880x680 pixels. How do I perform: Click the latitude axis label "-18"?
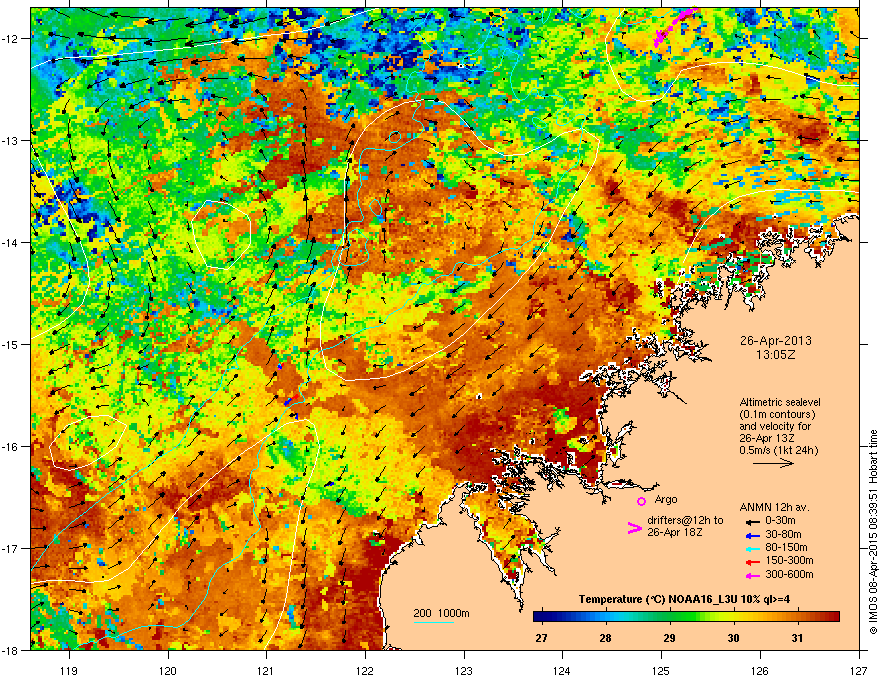click(10, 650)
